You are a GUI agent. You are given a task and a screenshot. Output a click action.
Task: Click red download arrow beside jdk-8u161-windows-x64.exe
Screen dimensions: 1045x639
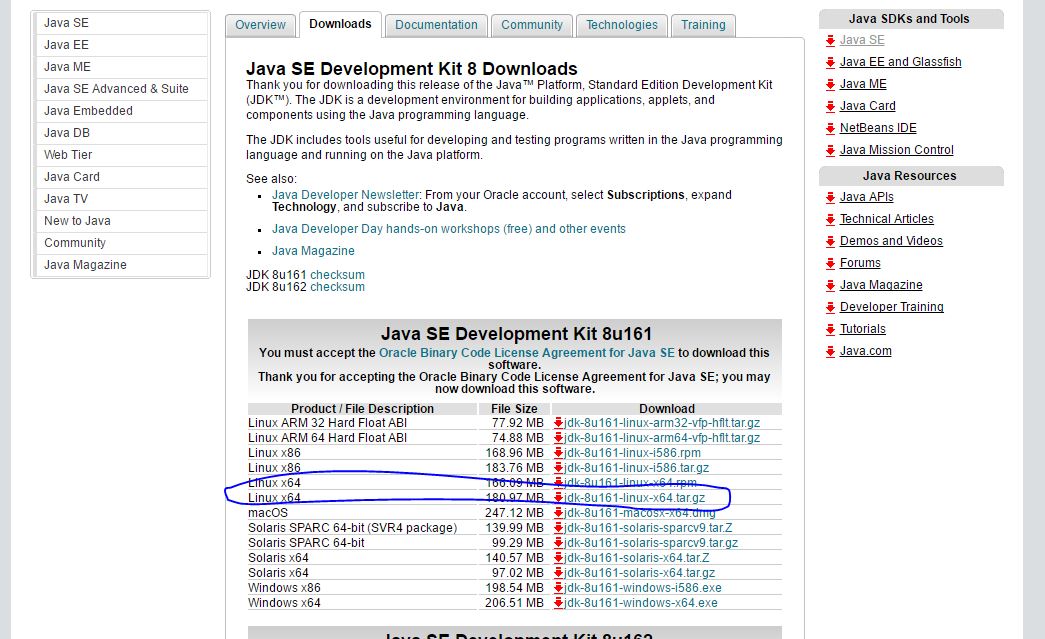tap(558, 603)
